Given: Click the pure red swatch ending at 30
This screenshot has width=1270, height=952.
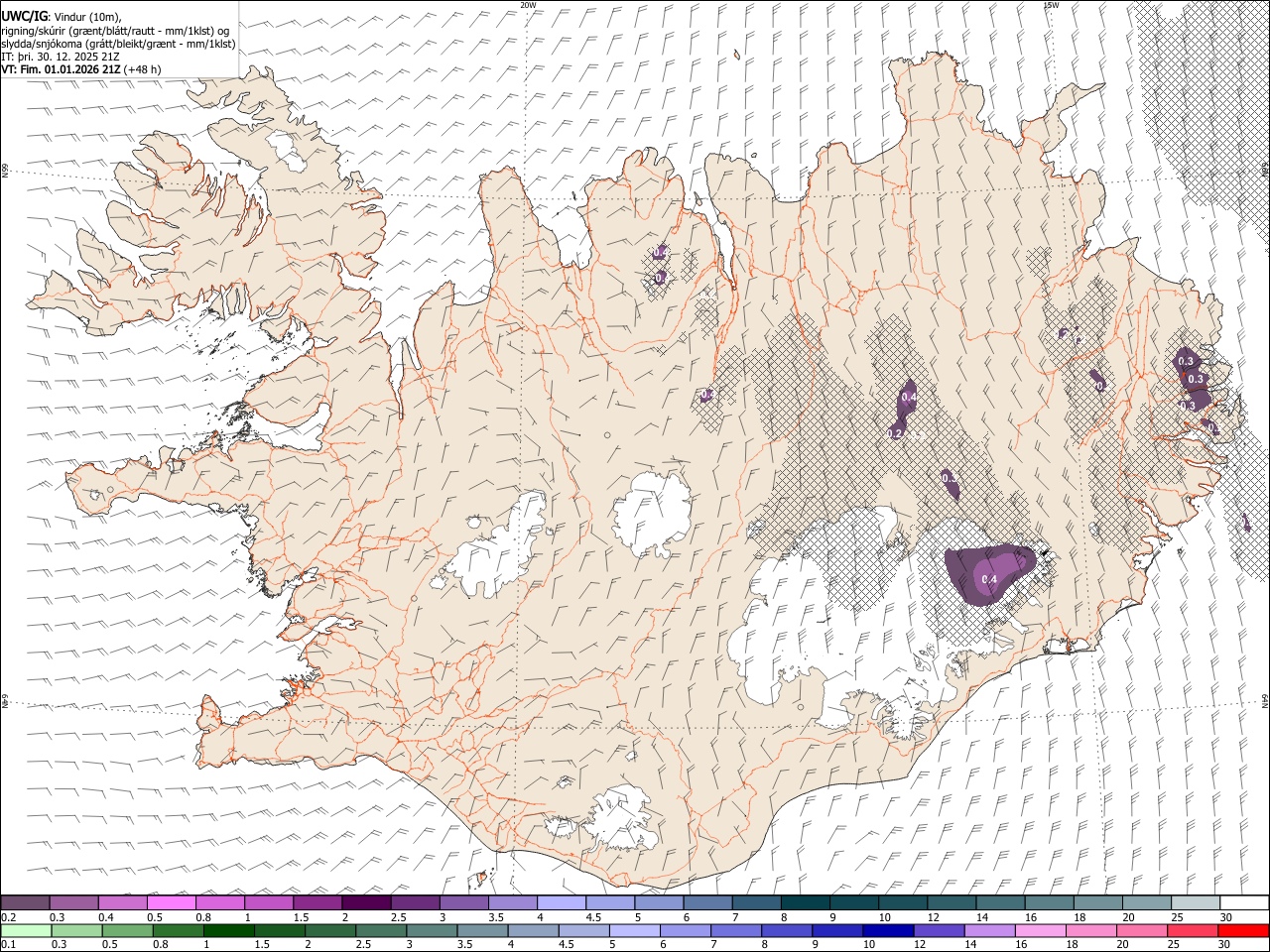Looking at the screenshot, I should [x=1243, y=930].
